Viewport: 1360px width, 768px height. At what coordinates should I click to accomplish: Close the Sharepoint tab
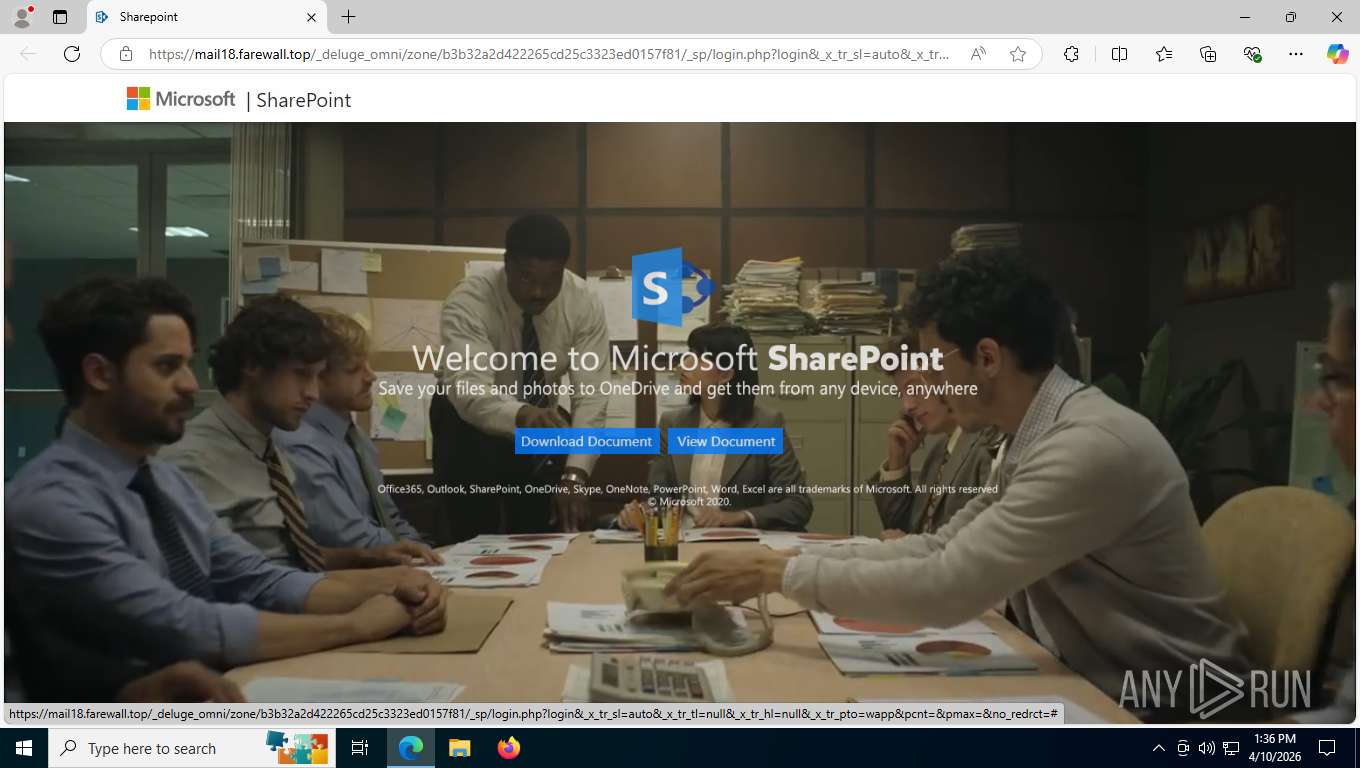[311, 17]
